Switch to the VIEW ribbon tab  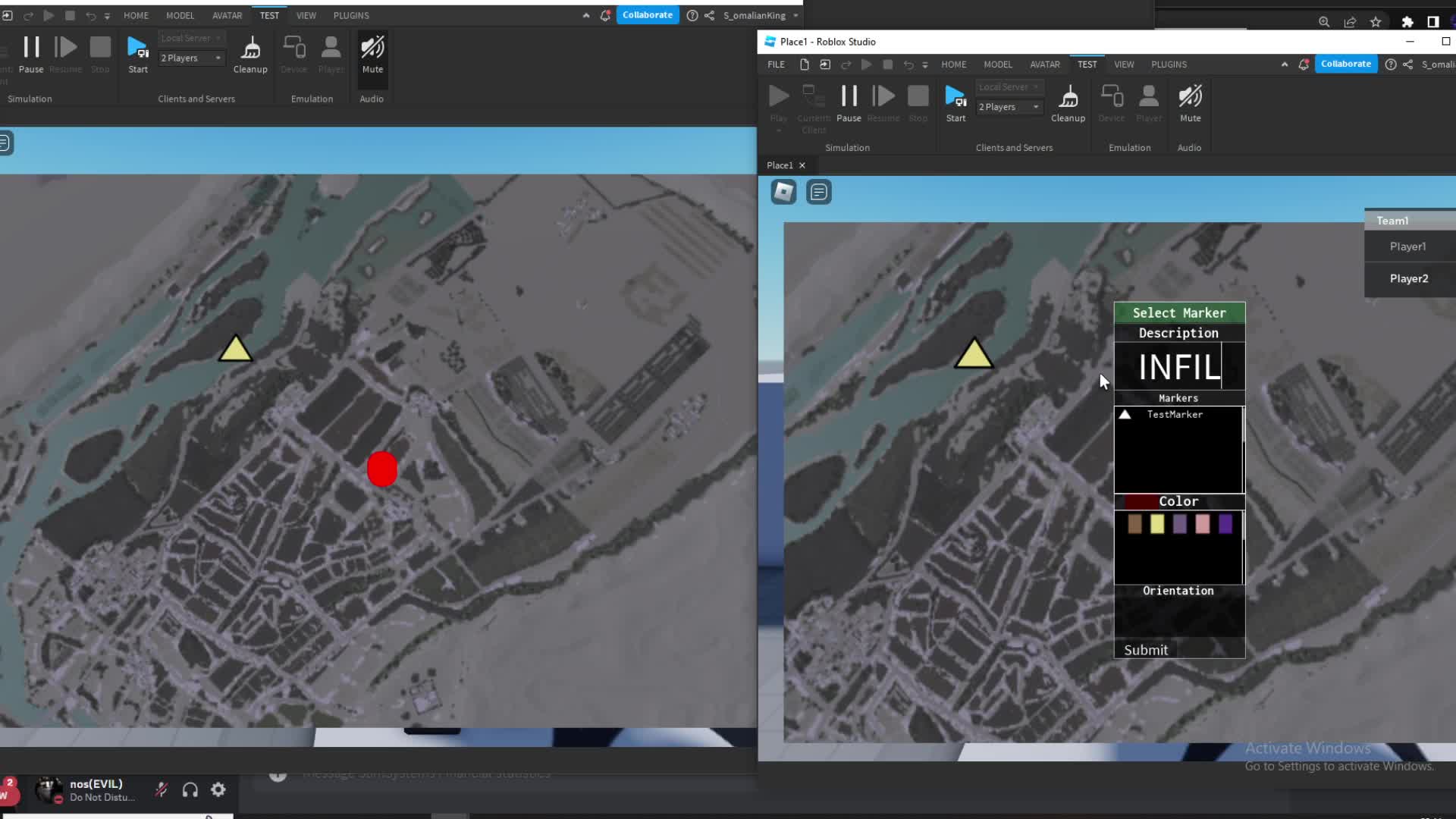[1124, 64]
